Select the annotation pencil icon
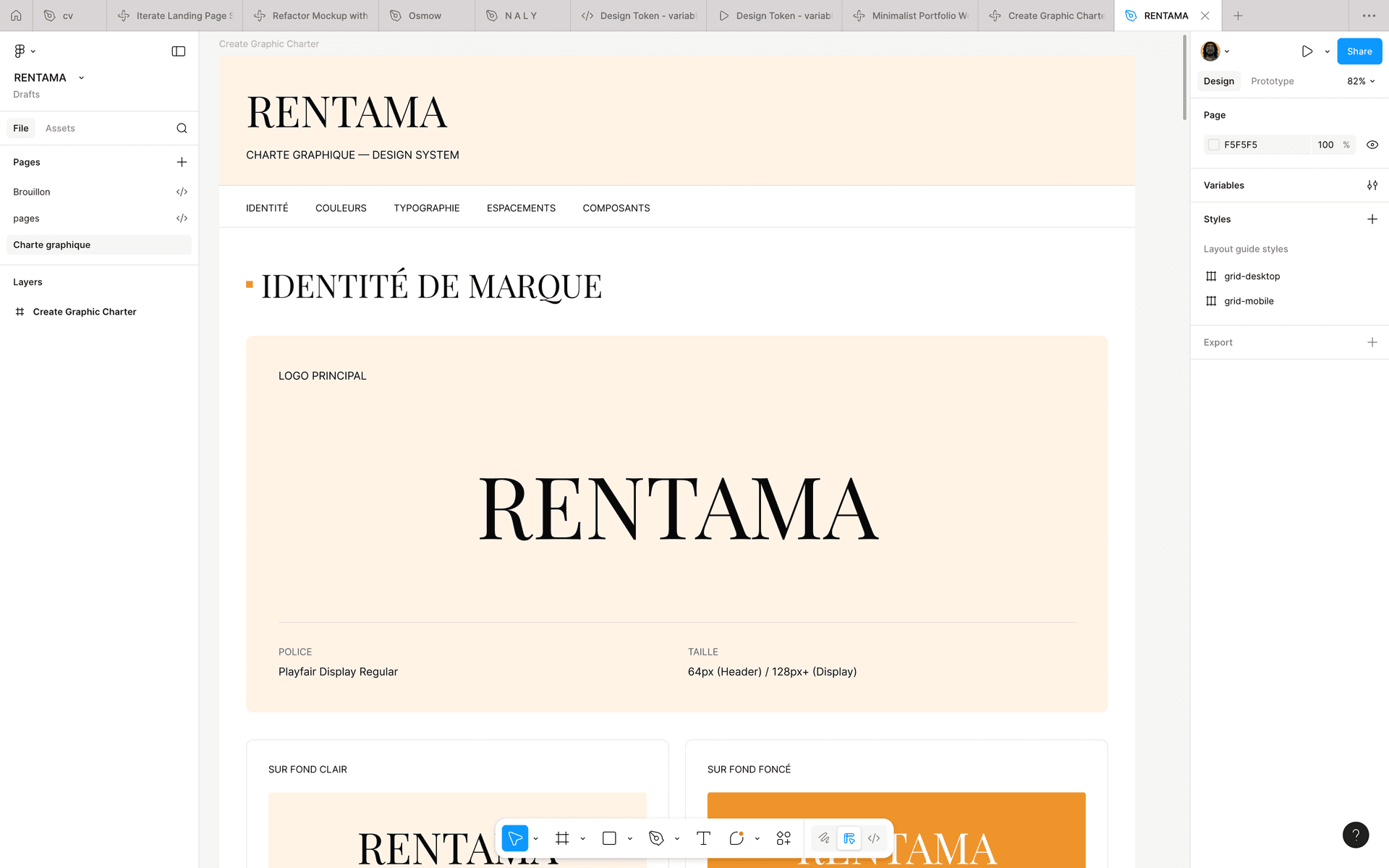 pos(824,838)
